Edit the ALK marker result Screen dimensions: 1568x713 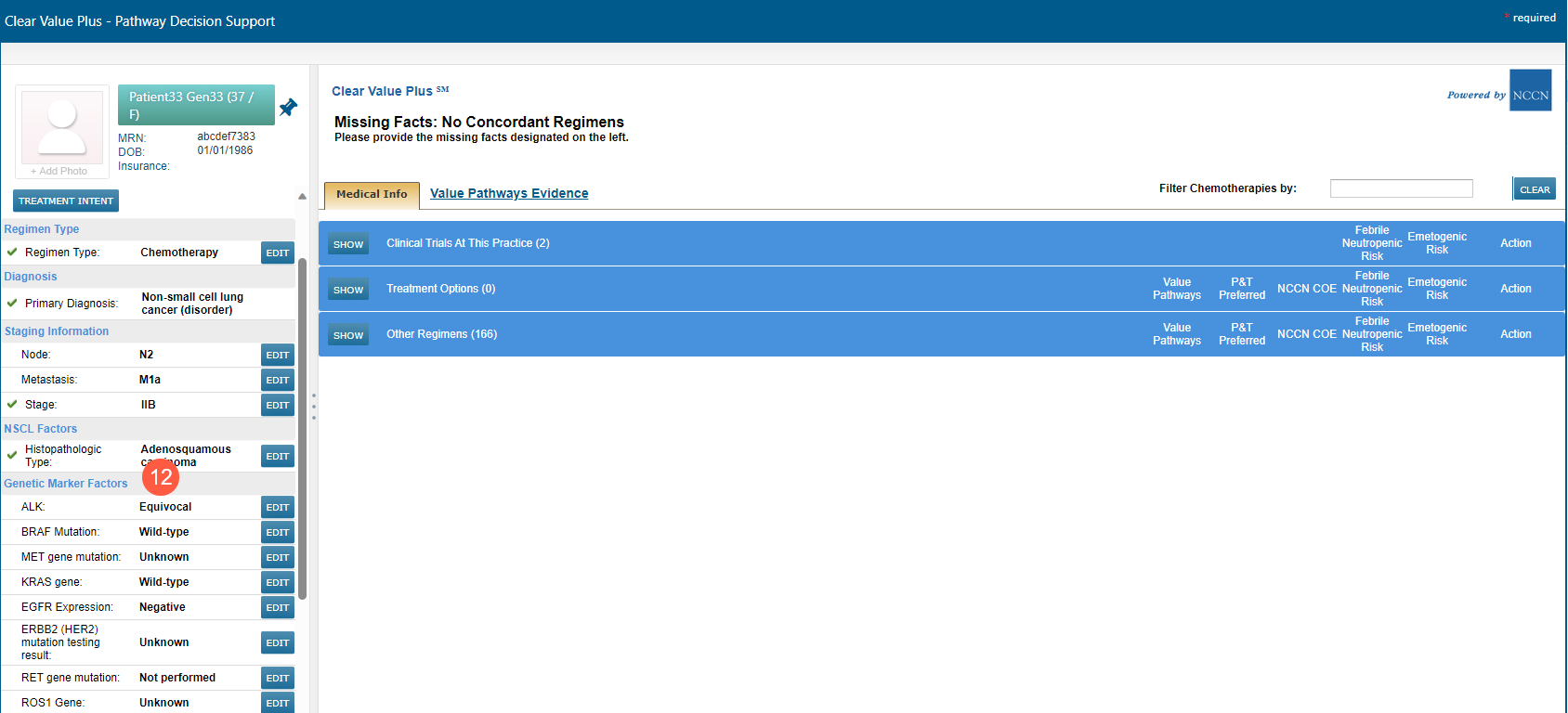[277, 508]
